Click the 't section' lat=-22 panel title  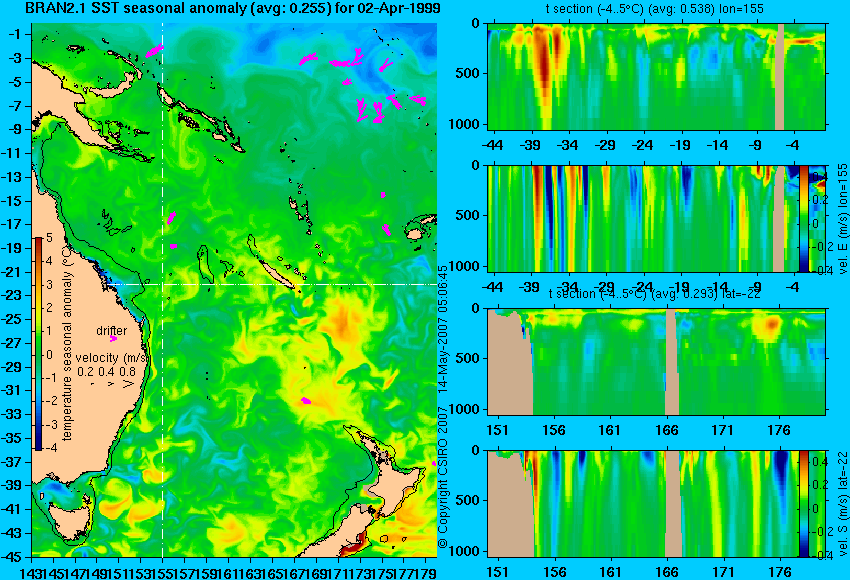pos(654,293)
